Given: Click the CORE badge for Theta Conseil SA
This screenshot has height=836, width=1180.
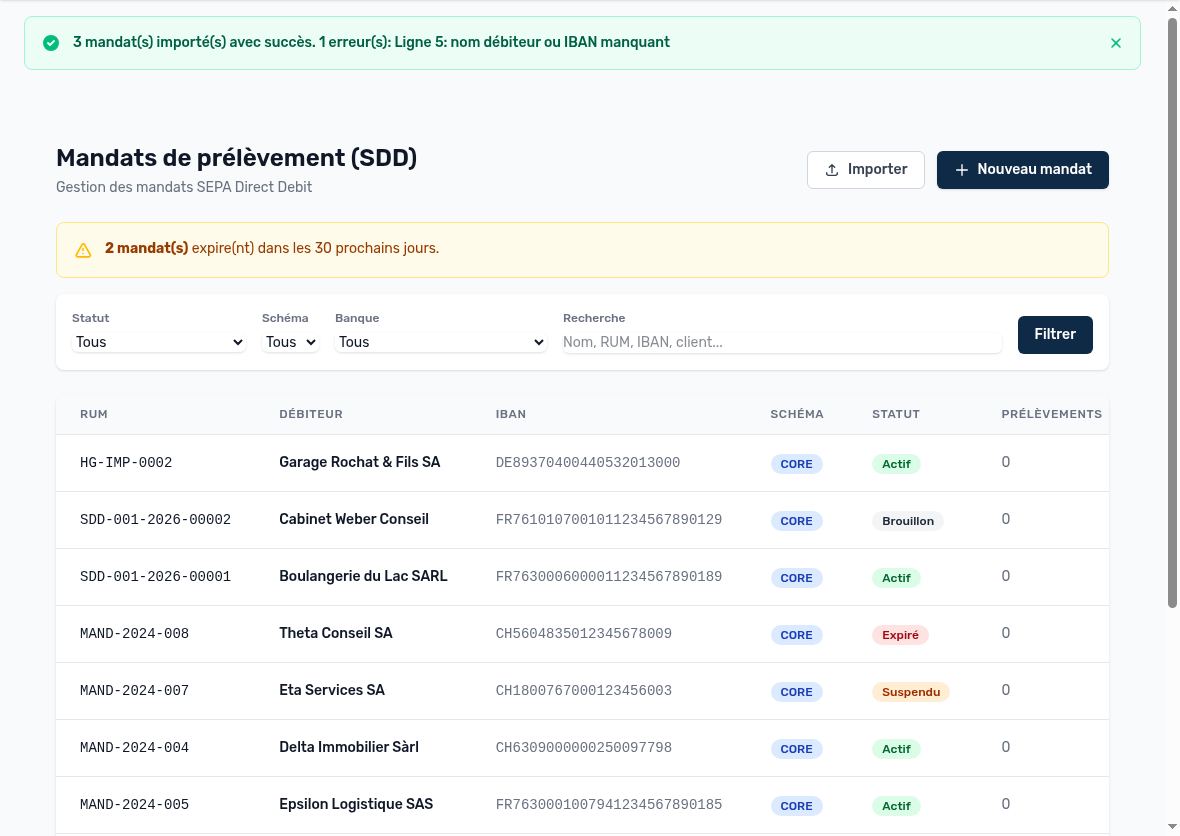Looking at the screenshot, I should point(796,635).
